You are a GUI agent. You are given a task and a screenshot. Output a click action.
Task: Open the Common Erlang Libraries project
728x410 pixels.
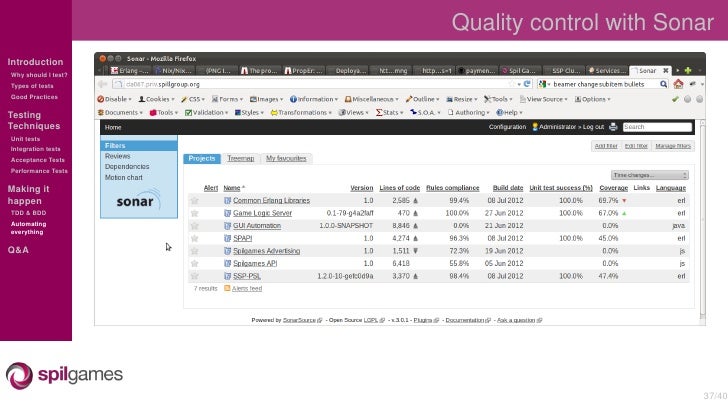click(x=271, y=201)
